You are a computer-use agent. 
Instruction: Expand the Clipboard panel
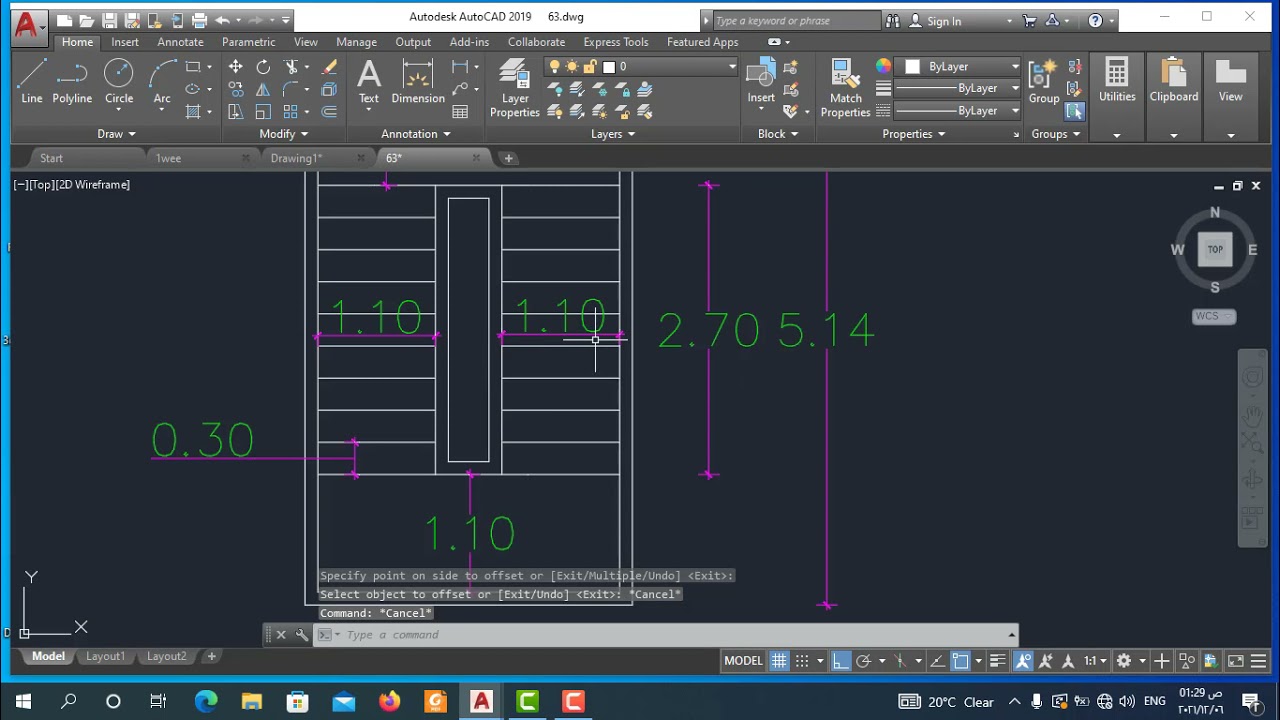pos(1174,135)
